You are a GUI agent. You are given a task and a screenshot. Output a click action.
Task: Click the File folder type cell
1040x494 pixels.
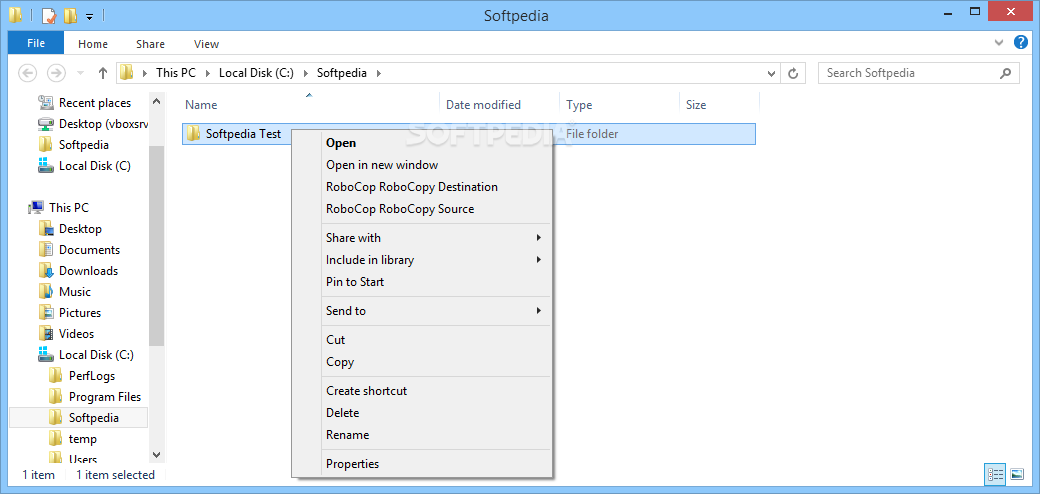[592, 134]
